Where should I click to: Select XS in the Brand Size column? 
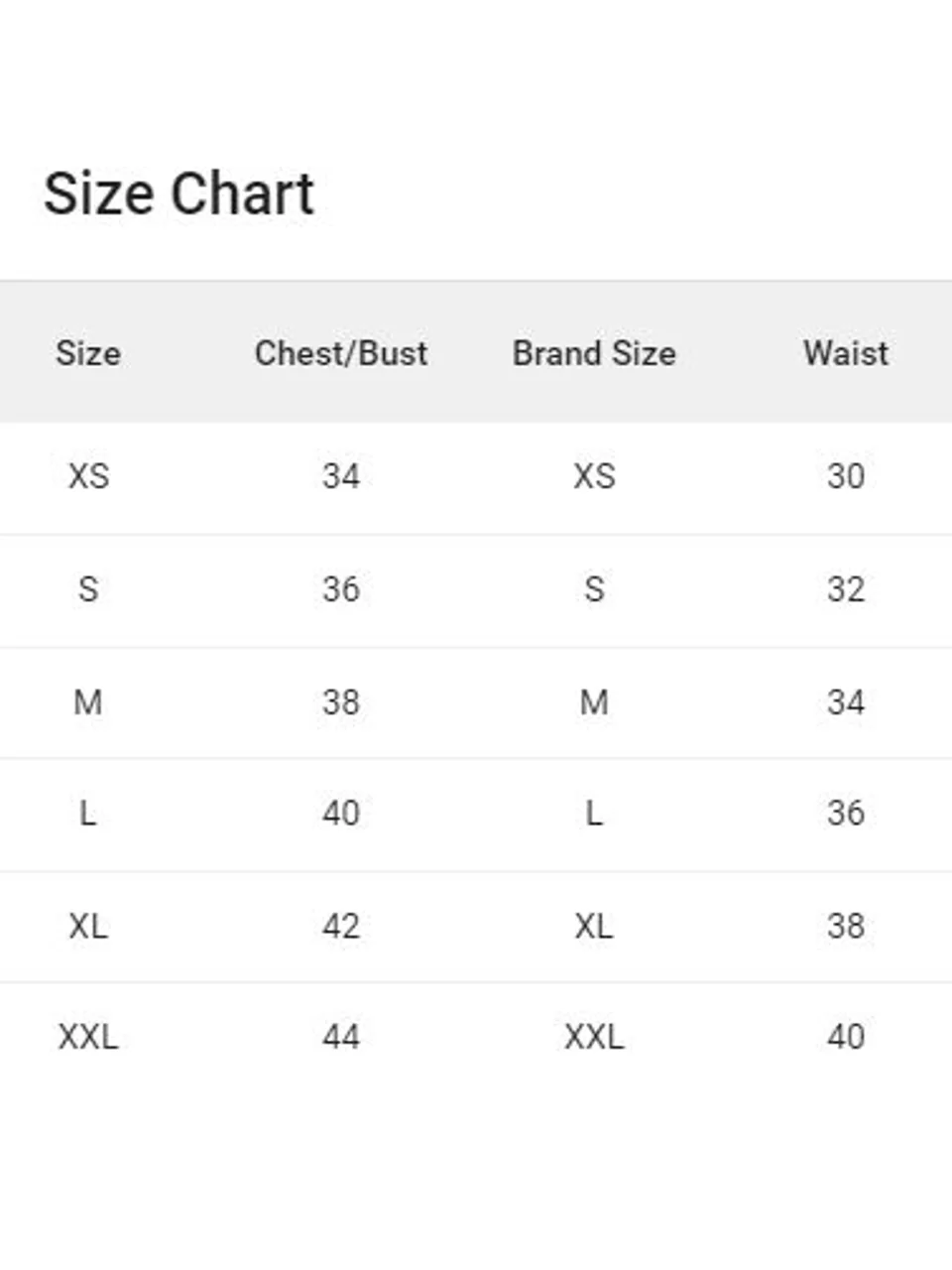click(x=594, y=476)
